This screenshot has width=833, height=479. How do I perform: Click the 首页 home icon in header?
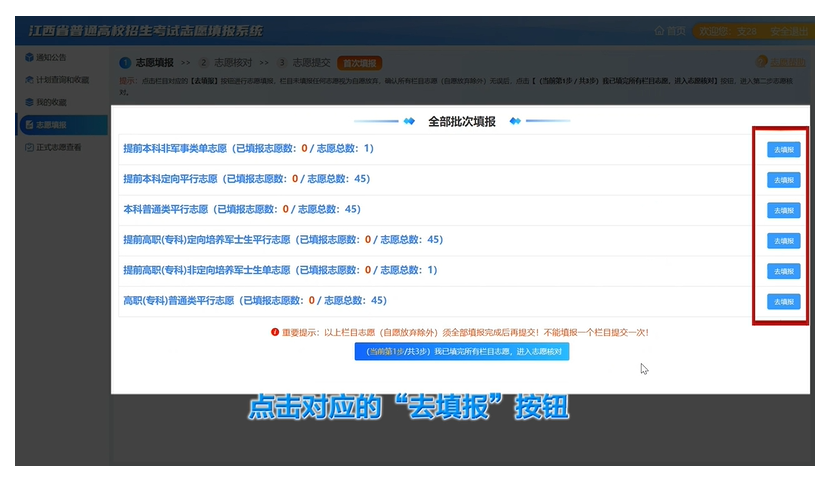(659, 31)
